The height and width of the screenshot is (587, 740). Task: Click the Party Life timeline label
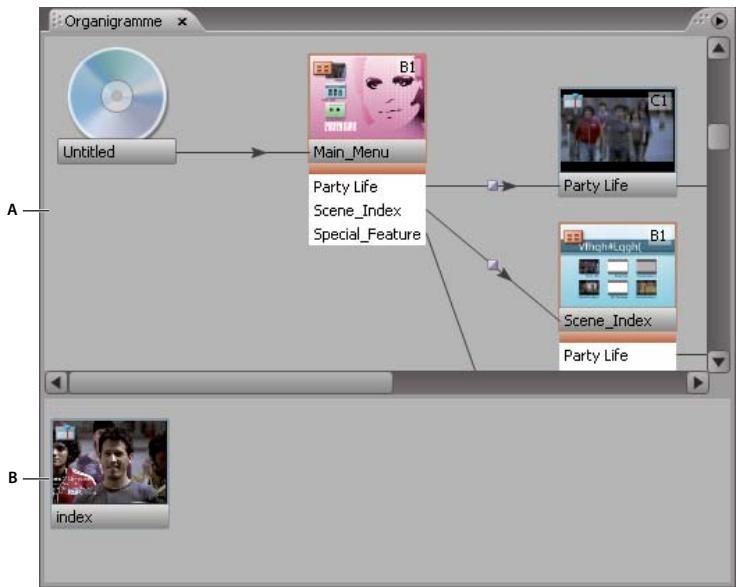(x=617, y=185)
